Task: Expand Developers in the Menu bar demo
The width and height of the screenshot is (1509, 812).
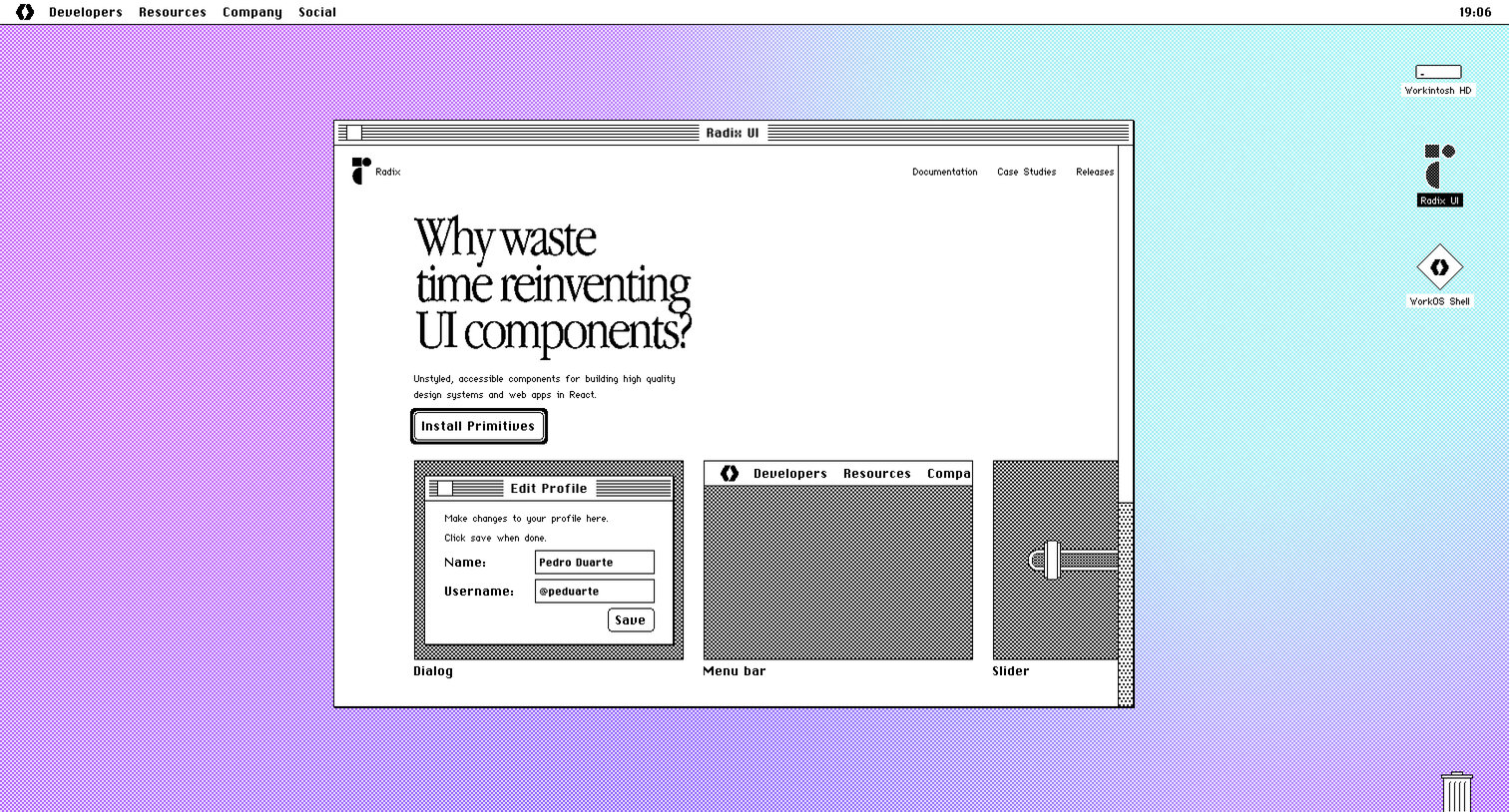Action: 790,474
